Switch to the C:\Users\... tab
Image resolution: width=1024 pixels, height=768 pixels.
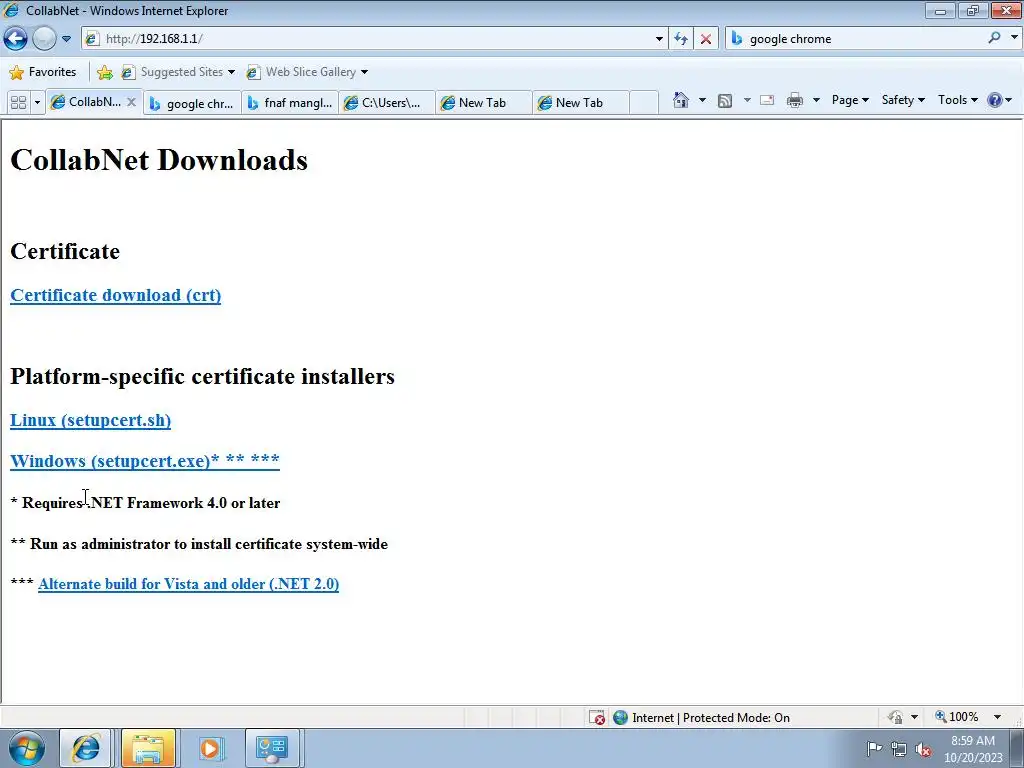pos(387,103)
